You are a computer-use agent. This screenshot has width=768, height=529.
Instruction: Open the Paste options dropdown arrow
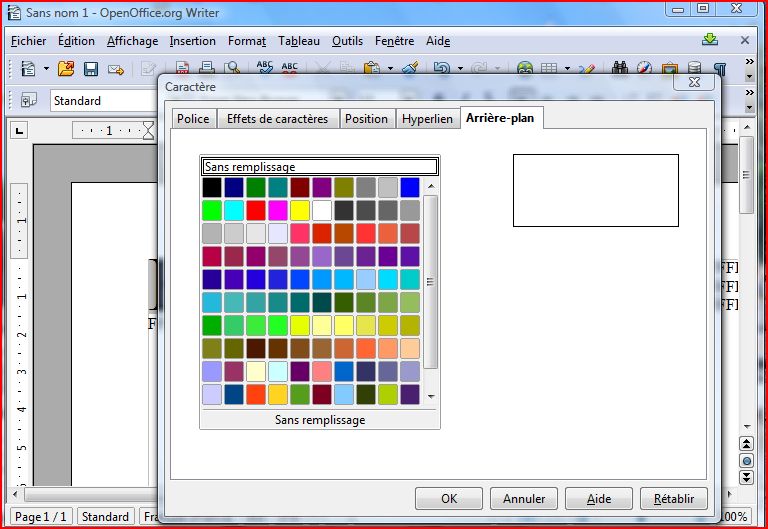point(390,68)
